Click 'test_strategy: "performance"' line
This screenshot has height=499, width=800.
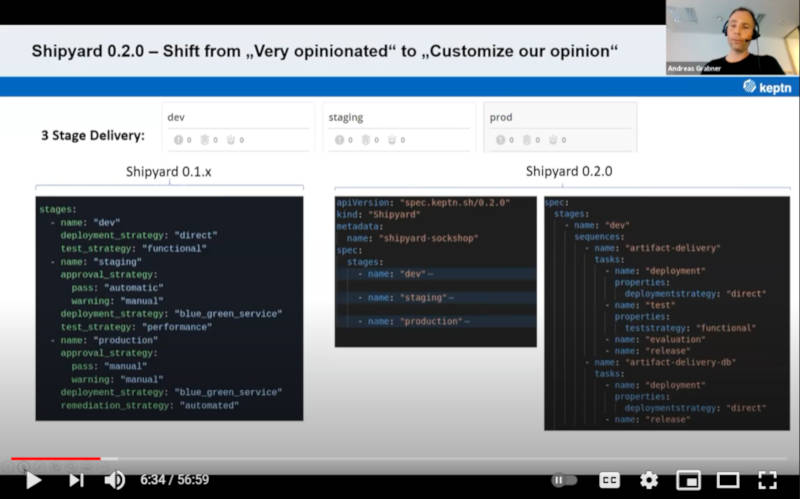136,327
